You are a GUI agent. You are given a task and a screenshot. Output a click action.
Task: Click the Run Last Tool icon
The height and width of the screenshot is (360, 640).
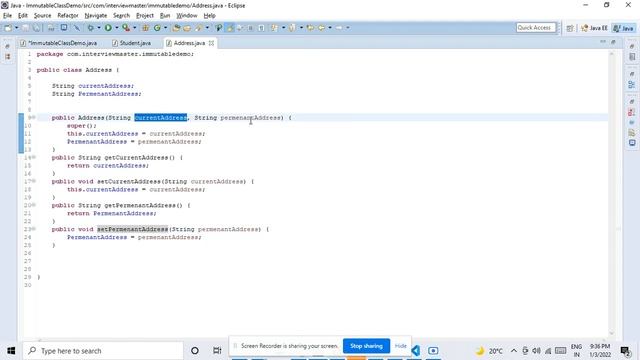pyautogui.click(x=126, y=28)
